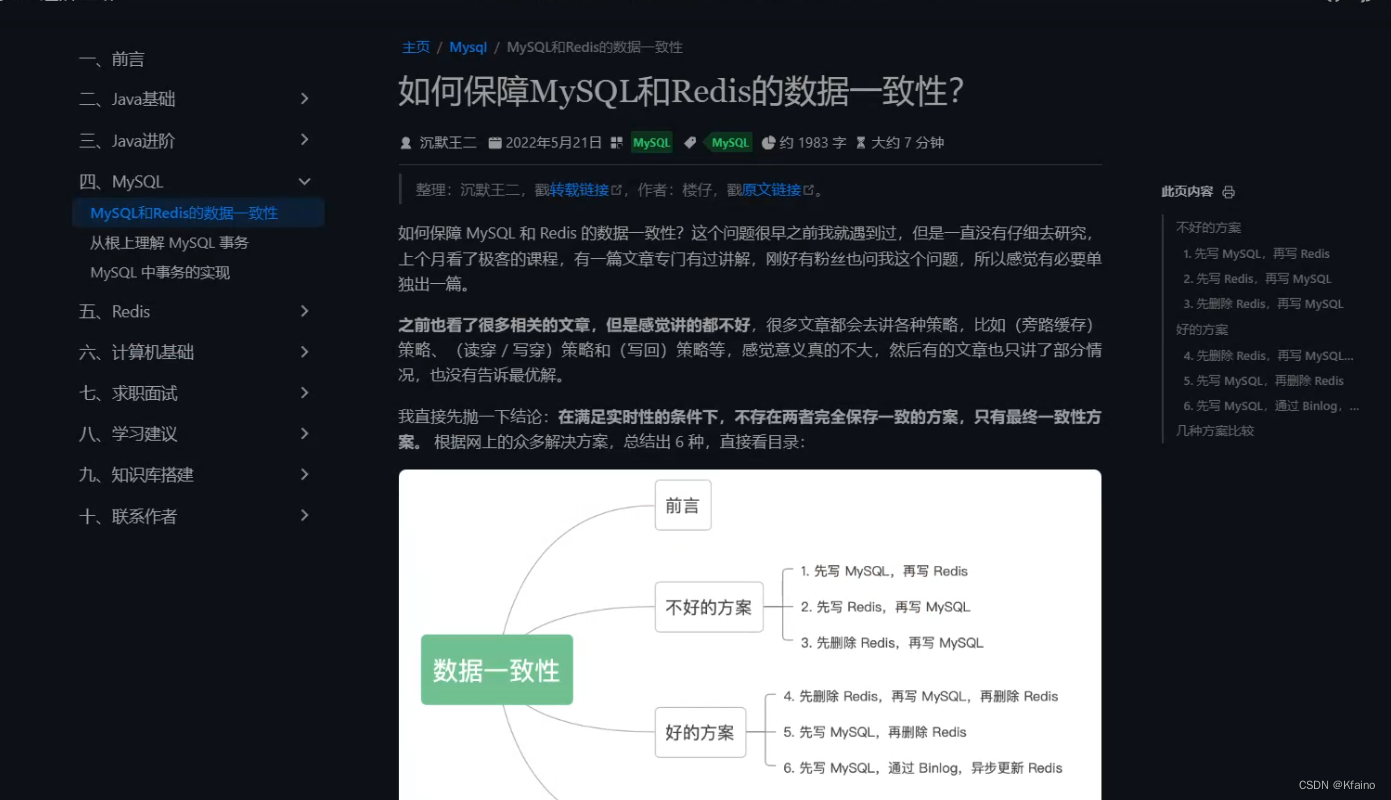Click the calendar icon before 2022年5月21日
Viewport: 1391px width, 800px height.
point(494,143)
